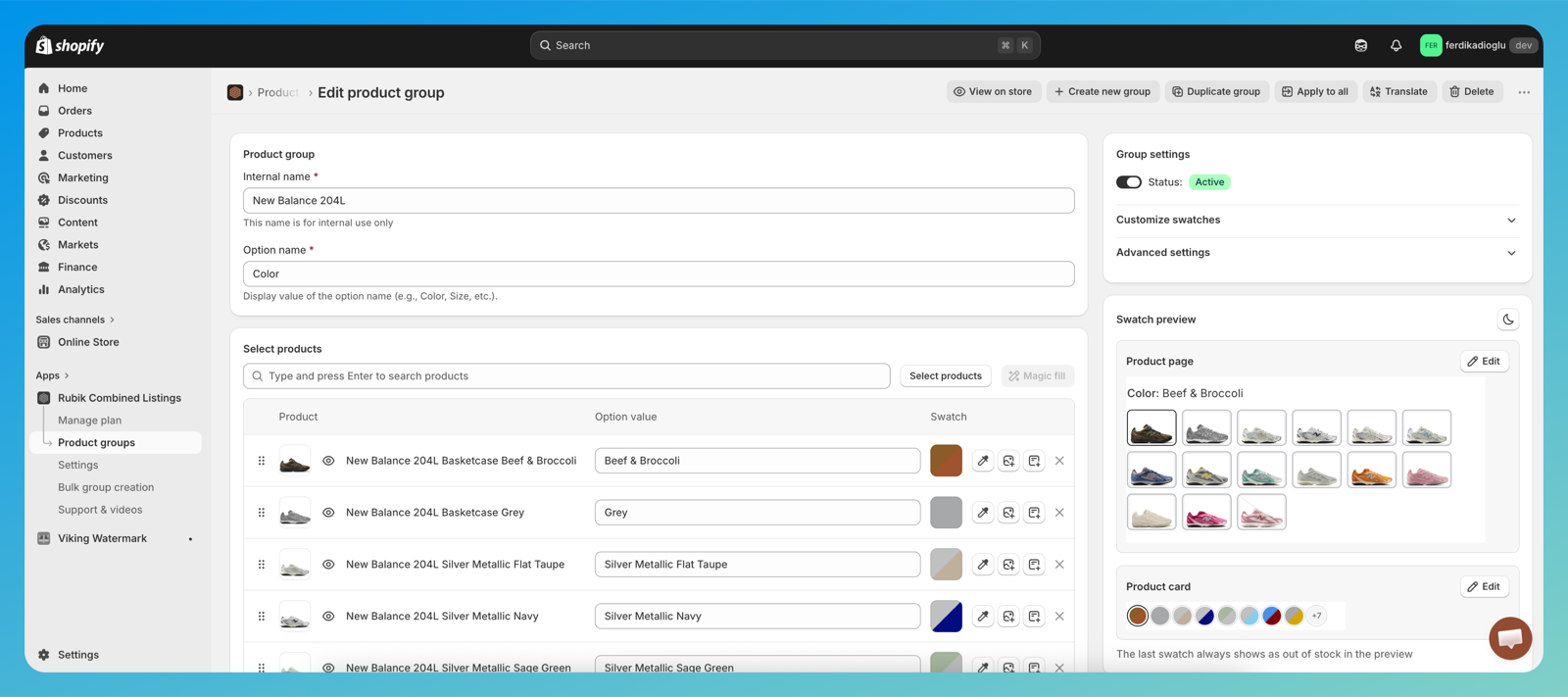Image resolution: width=1568 pixels, height=697 pixels.
Task: Expand the Advanced settings section
Action: (x=1317, y=253)
